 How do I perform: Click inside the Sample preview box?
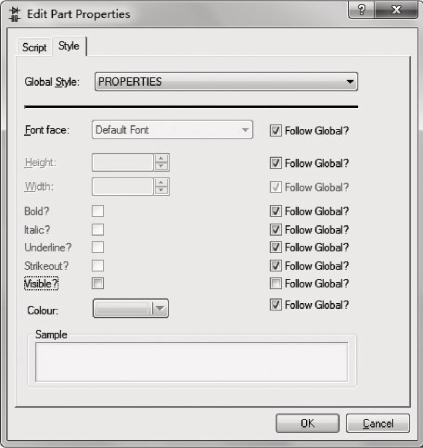click(x=191, y=362)
